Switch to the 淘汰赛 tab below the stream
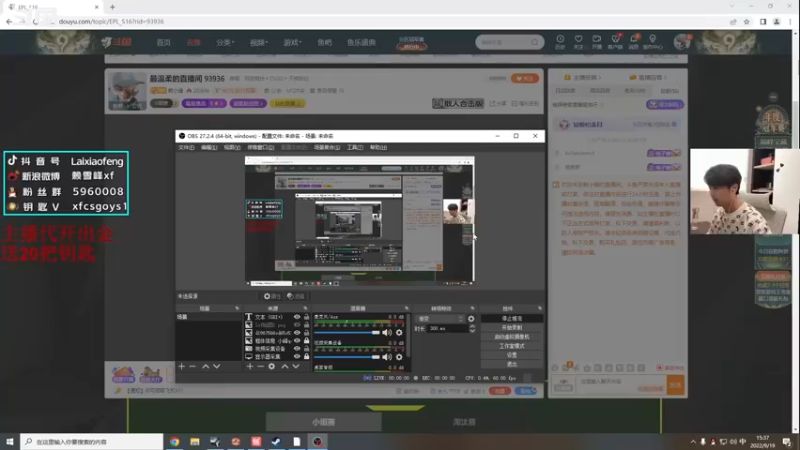This screenshot has height=450, width=800. point(464,422)
